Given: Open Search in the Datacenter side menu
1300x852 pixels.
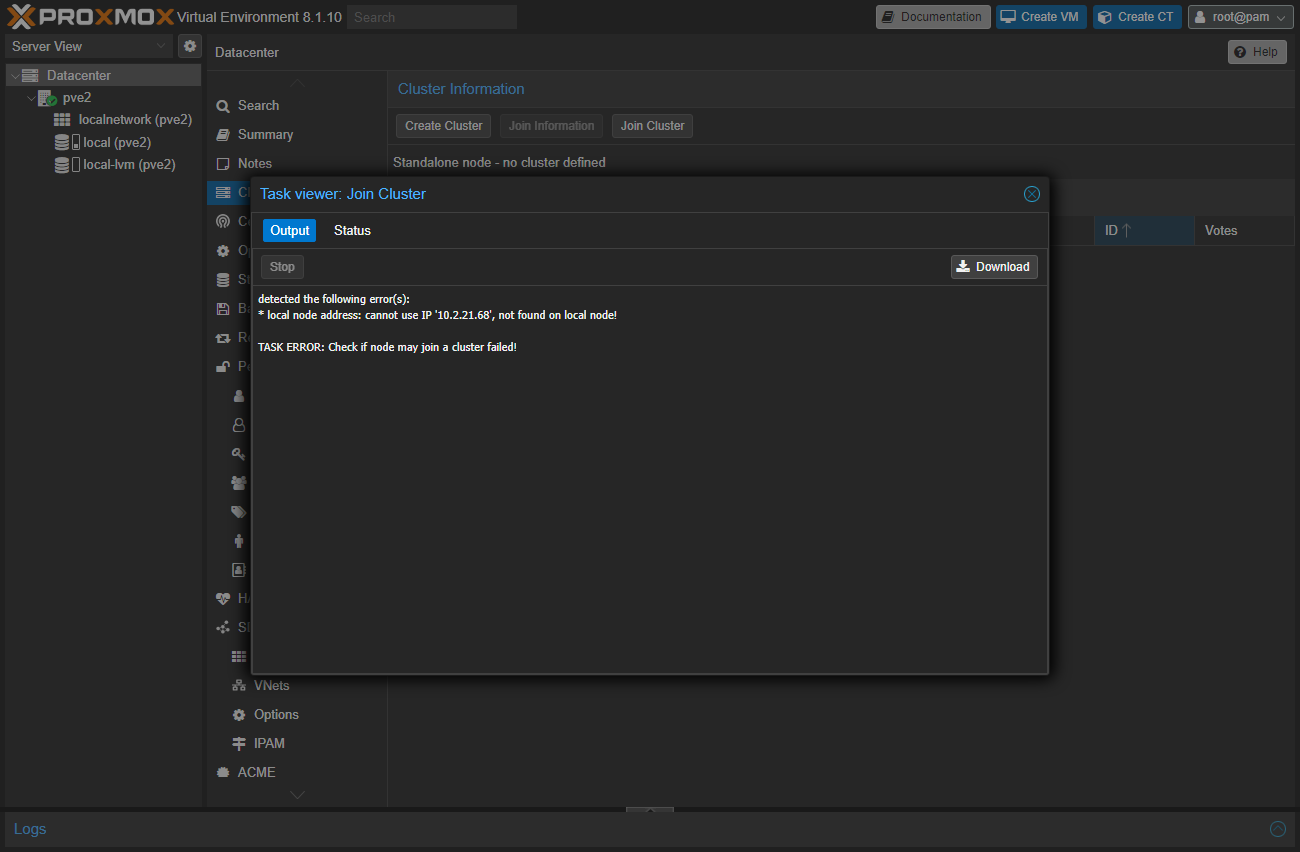Looking at the screenshot, I should (x=258, y=105).
